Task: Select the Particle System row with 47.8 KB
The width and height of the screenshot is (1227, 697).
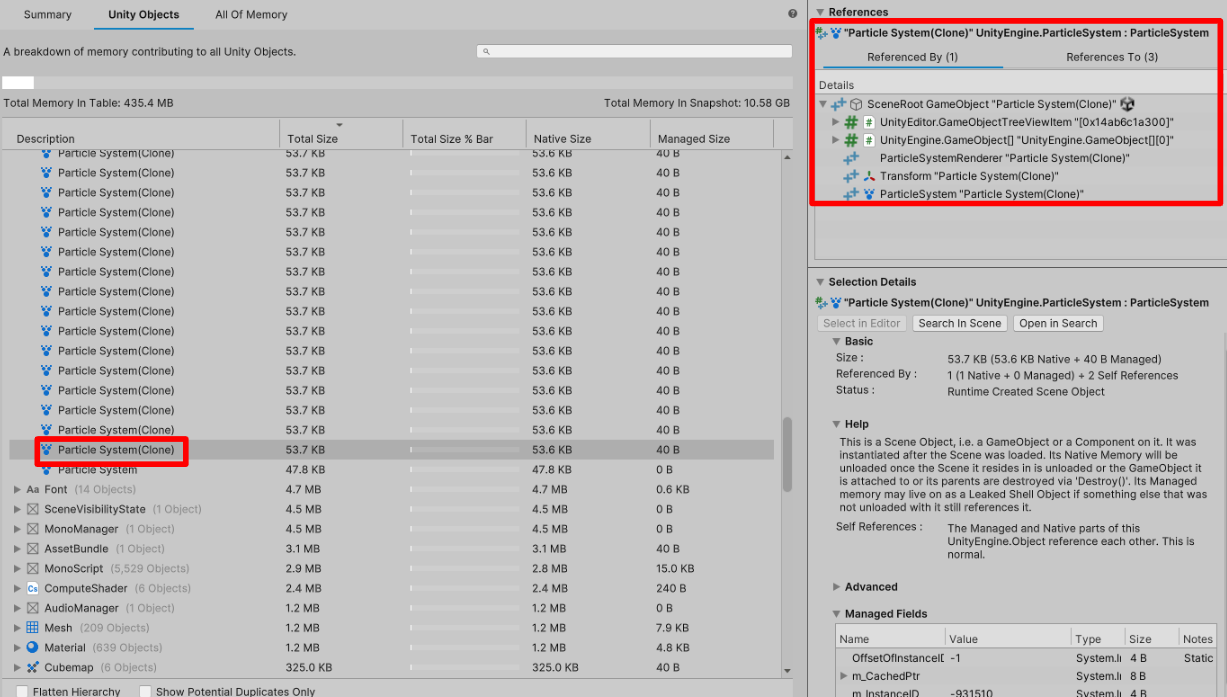Action: (392, 470)
